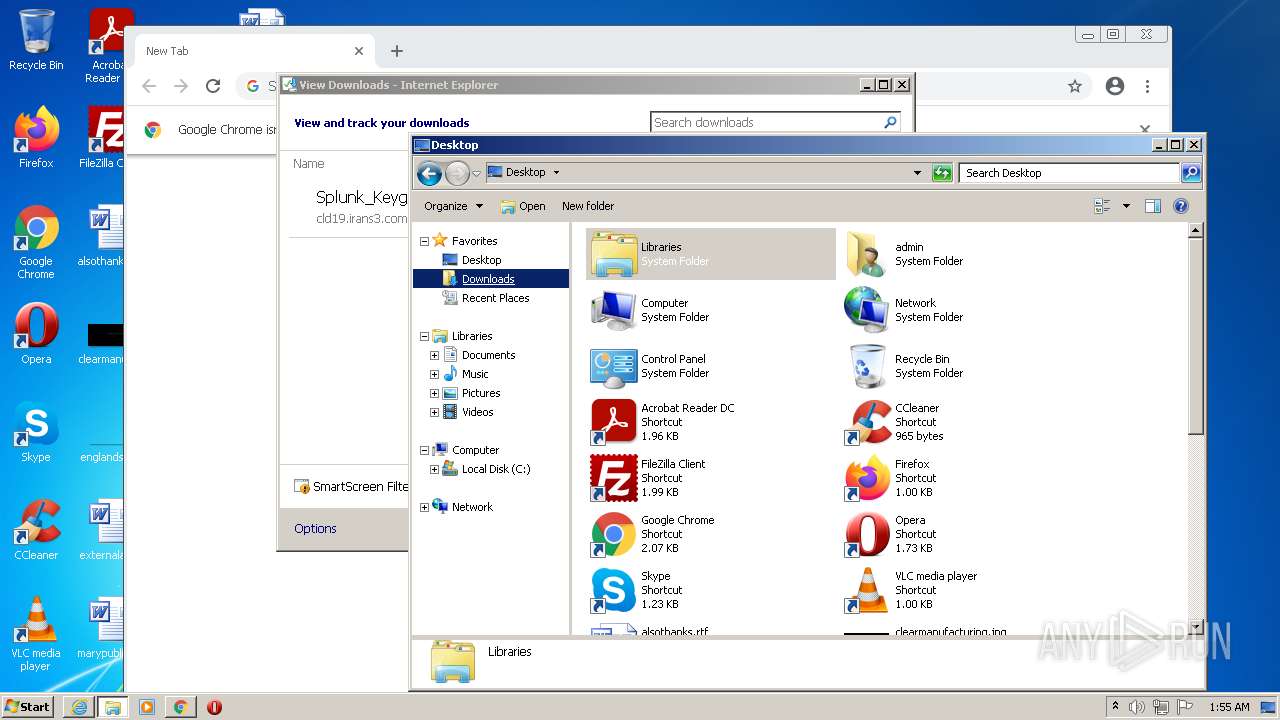Select the Control Panel icon
This screenshot has height=720, width=1280.
[x=613, y=366]
